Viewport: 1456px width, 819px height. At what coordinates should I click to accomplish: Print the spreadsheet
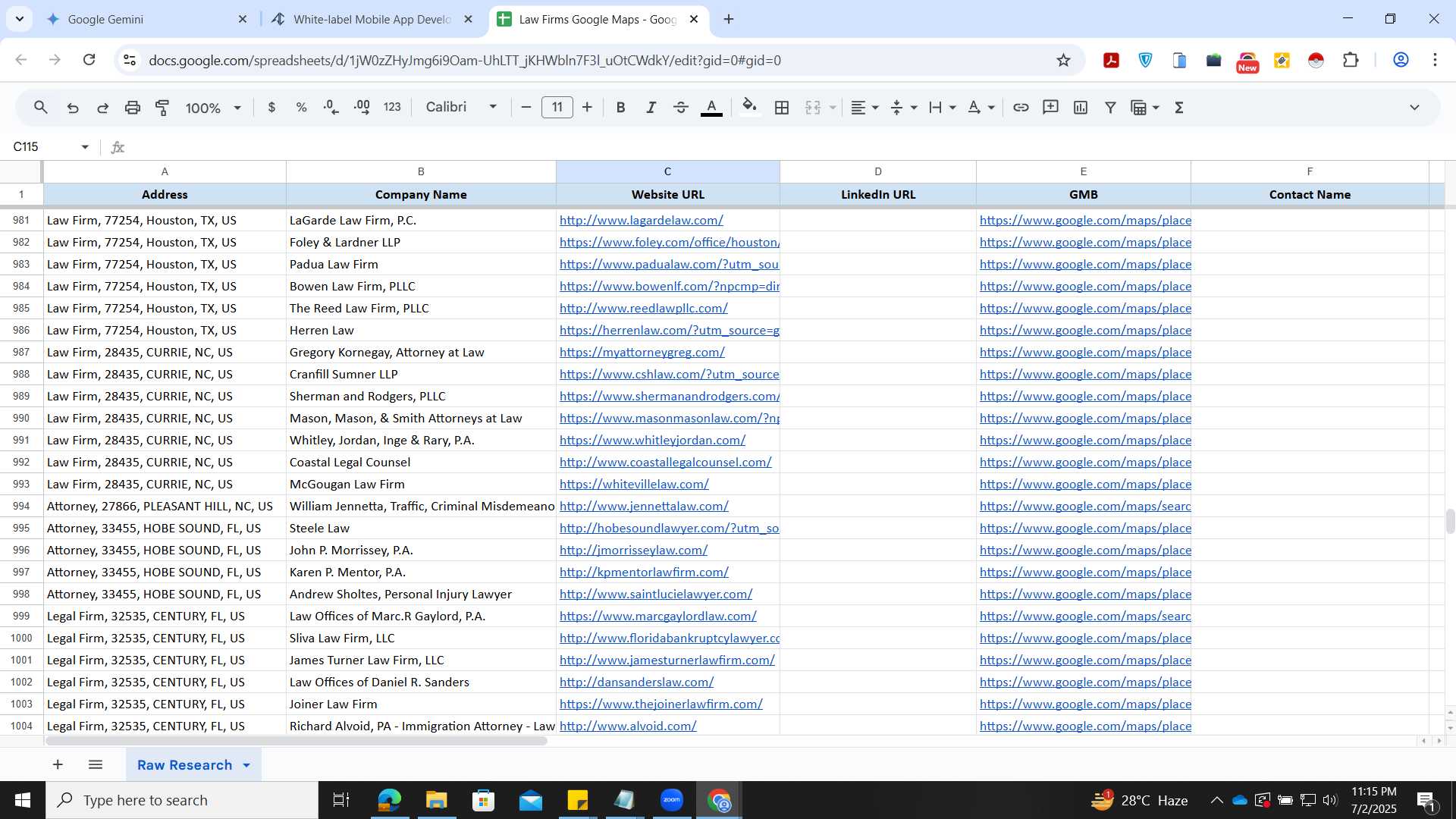pyautogui.click(x=133, y=108)
